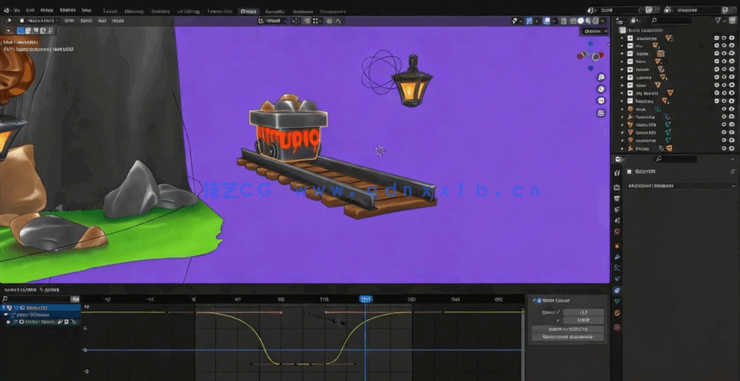Image resolution: width=740 pixels, height=381 pixels.
Task: Collapse the highlighted top graph channel
Action: [4, 308]
